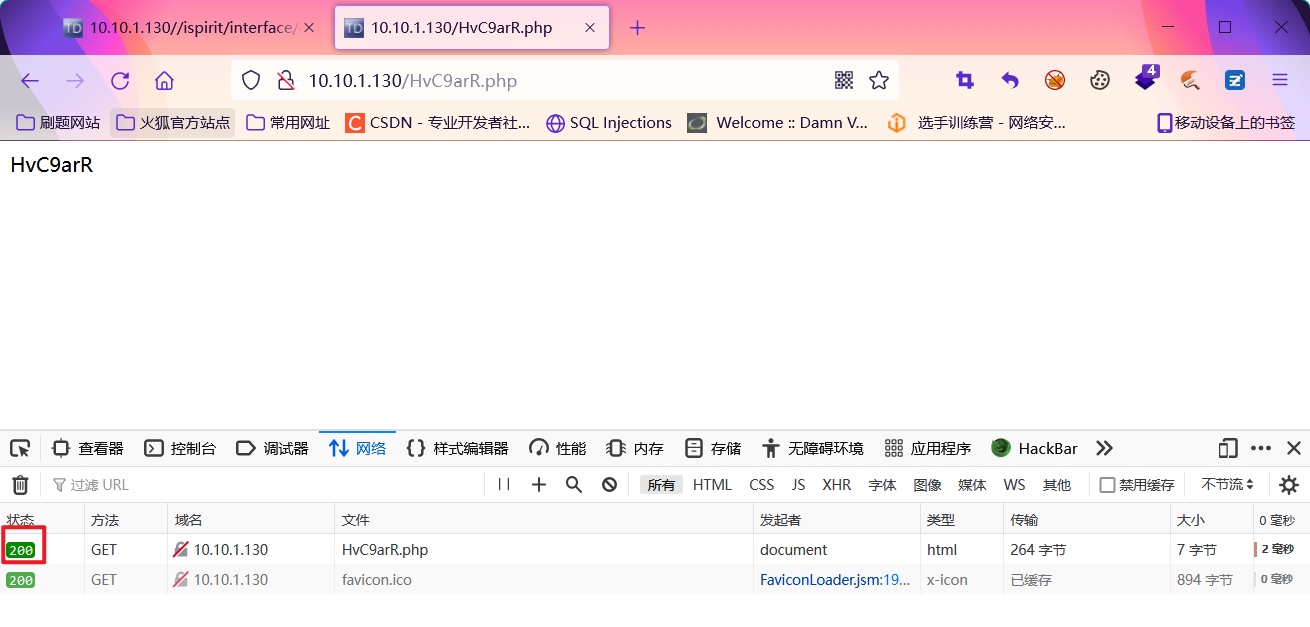
Task: Pause network recording
Action: [504, 485]
